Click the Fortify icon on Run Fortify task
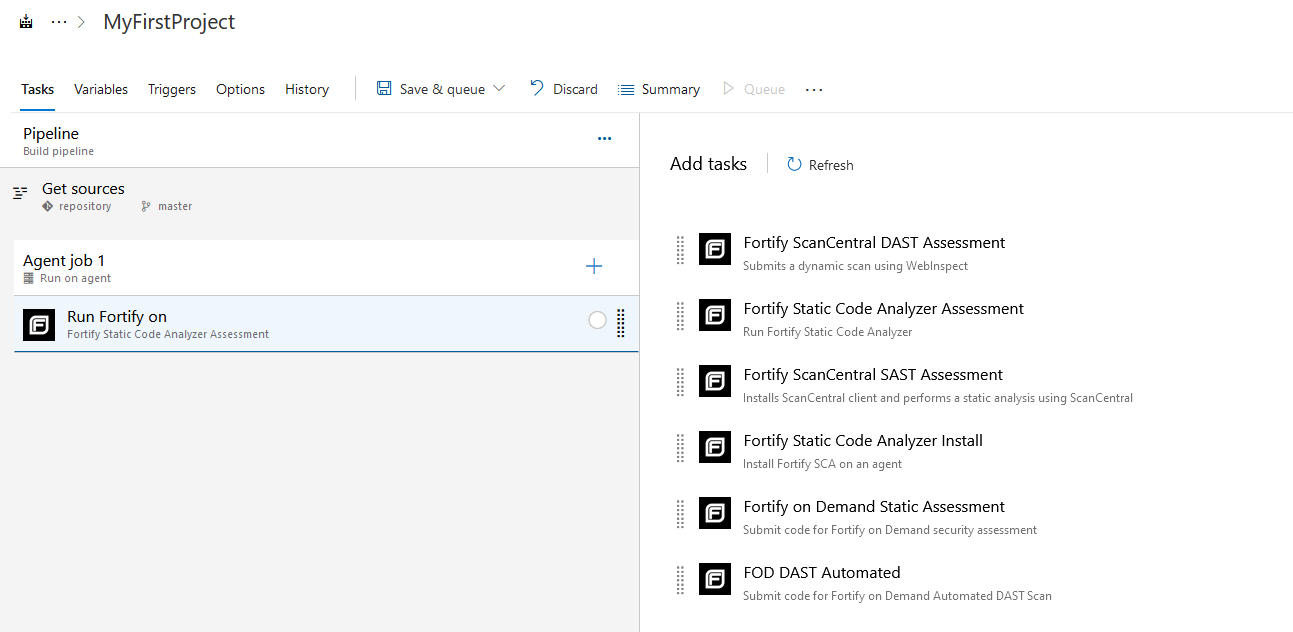Viewport: 1293px width, 632px height. [x=38, y=324]
